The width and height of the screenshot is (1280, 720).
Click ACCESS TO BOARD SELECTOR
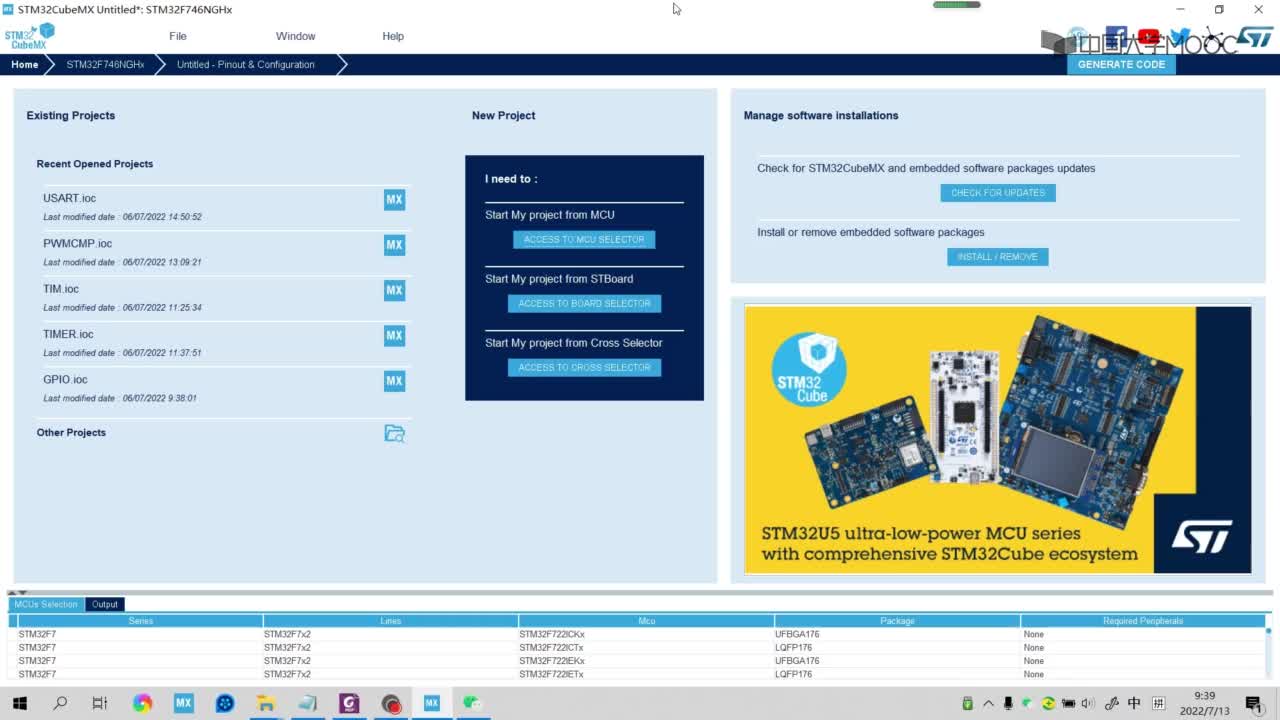[x=584, y=304]
